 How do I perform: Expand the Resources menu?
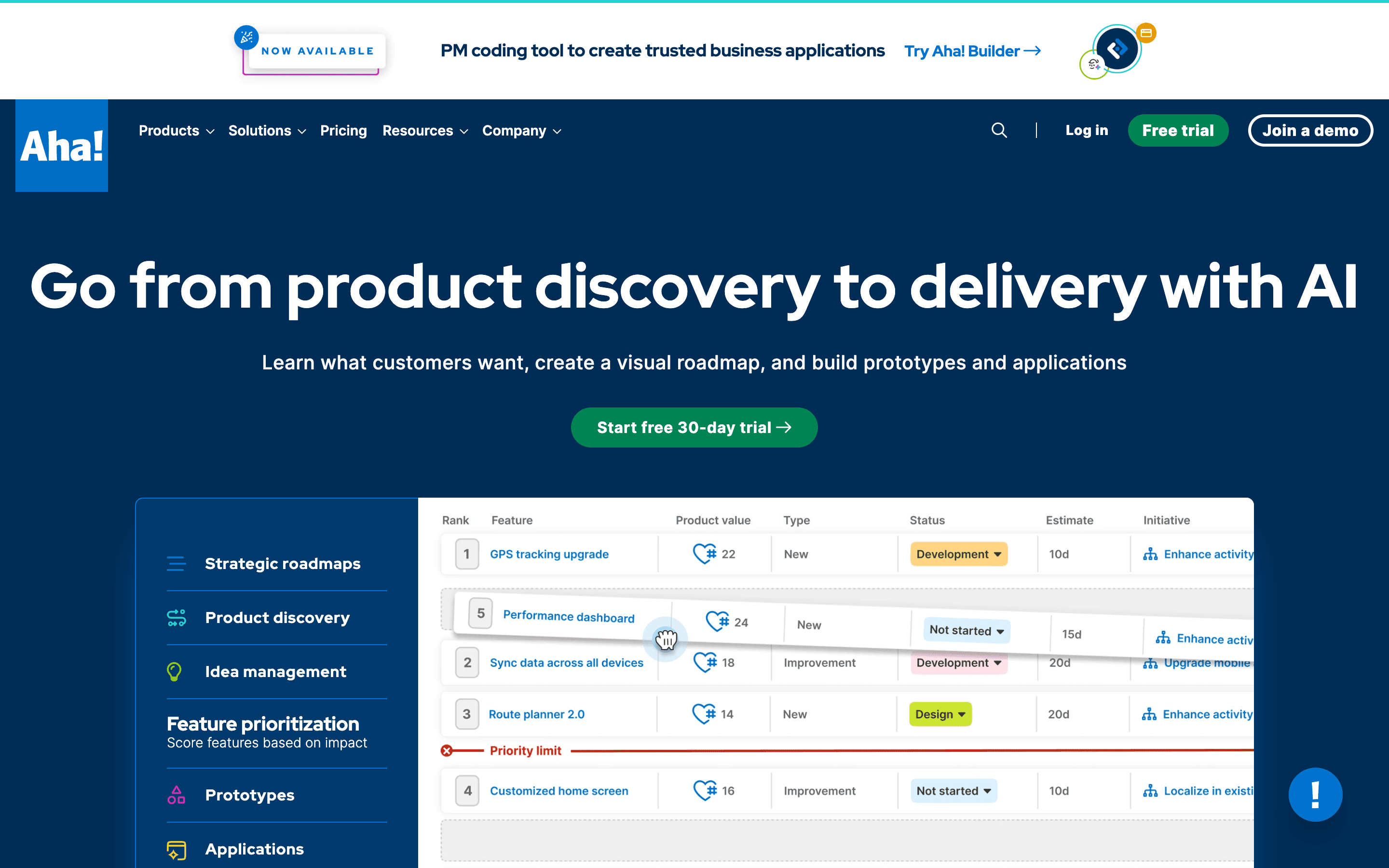[425, 131]
